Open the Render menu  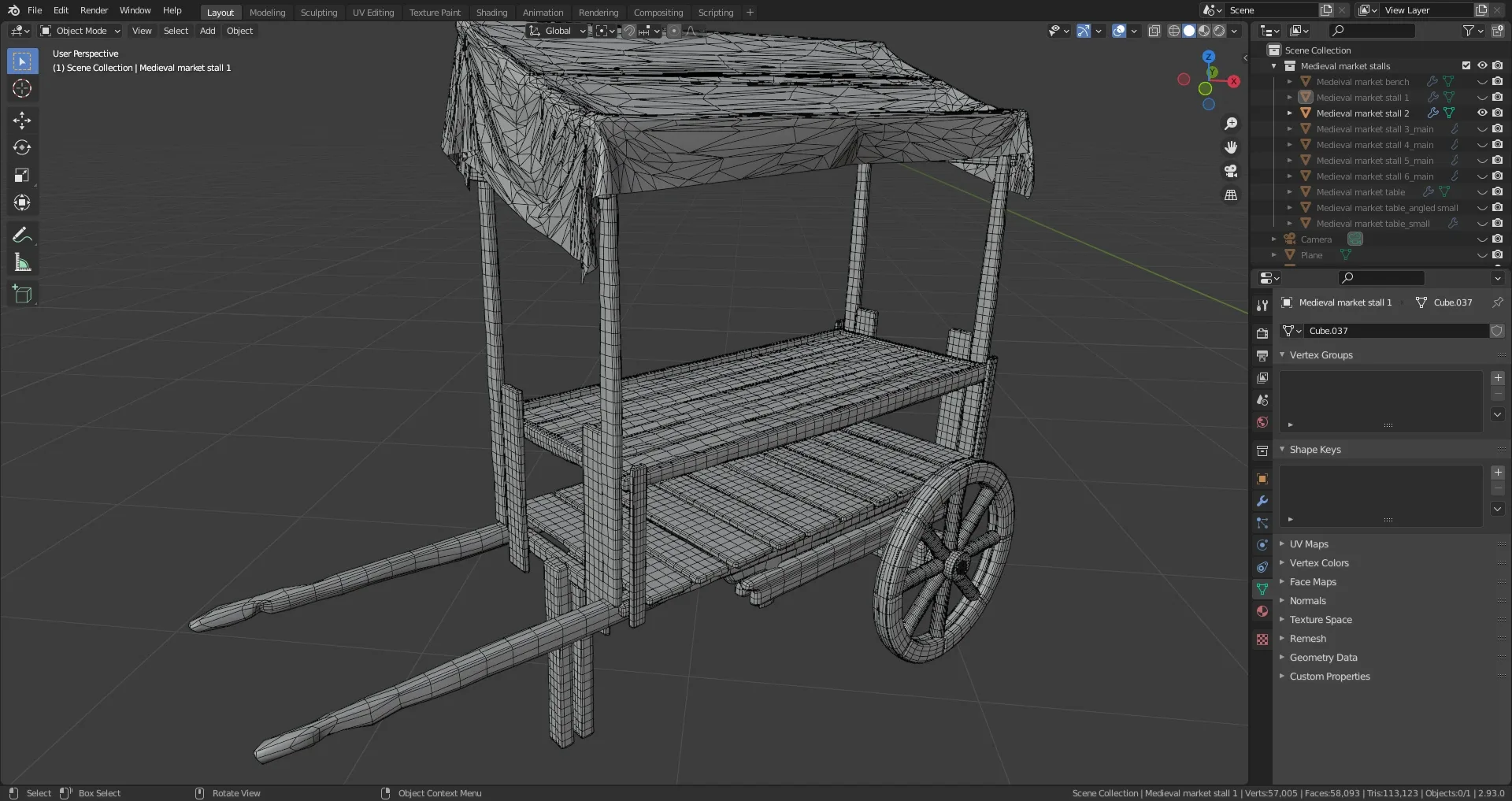click(x=94, y=10)
